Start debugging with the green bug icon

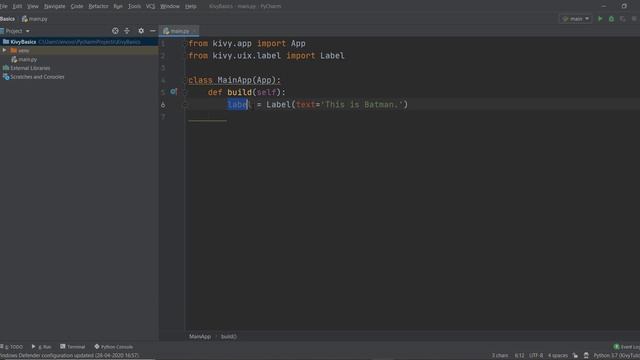tap(611, 19)
